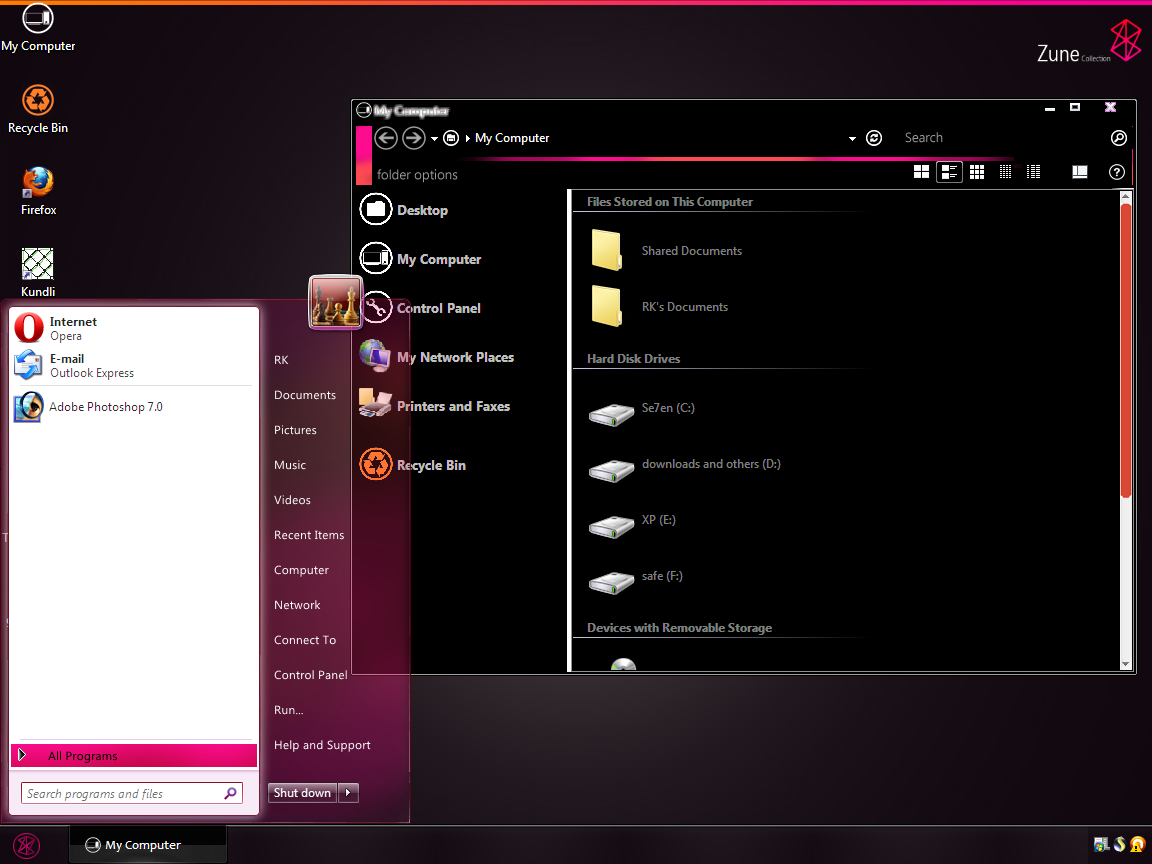Open the address bar history dropdown arrow
The image size is (1152, 864).
point(851,138)
